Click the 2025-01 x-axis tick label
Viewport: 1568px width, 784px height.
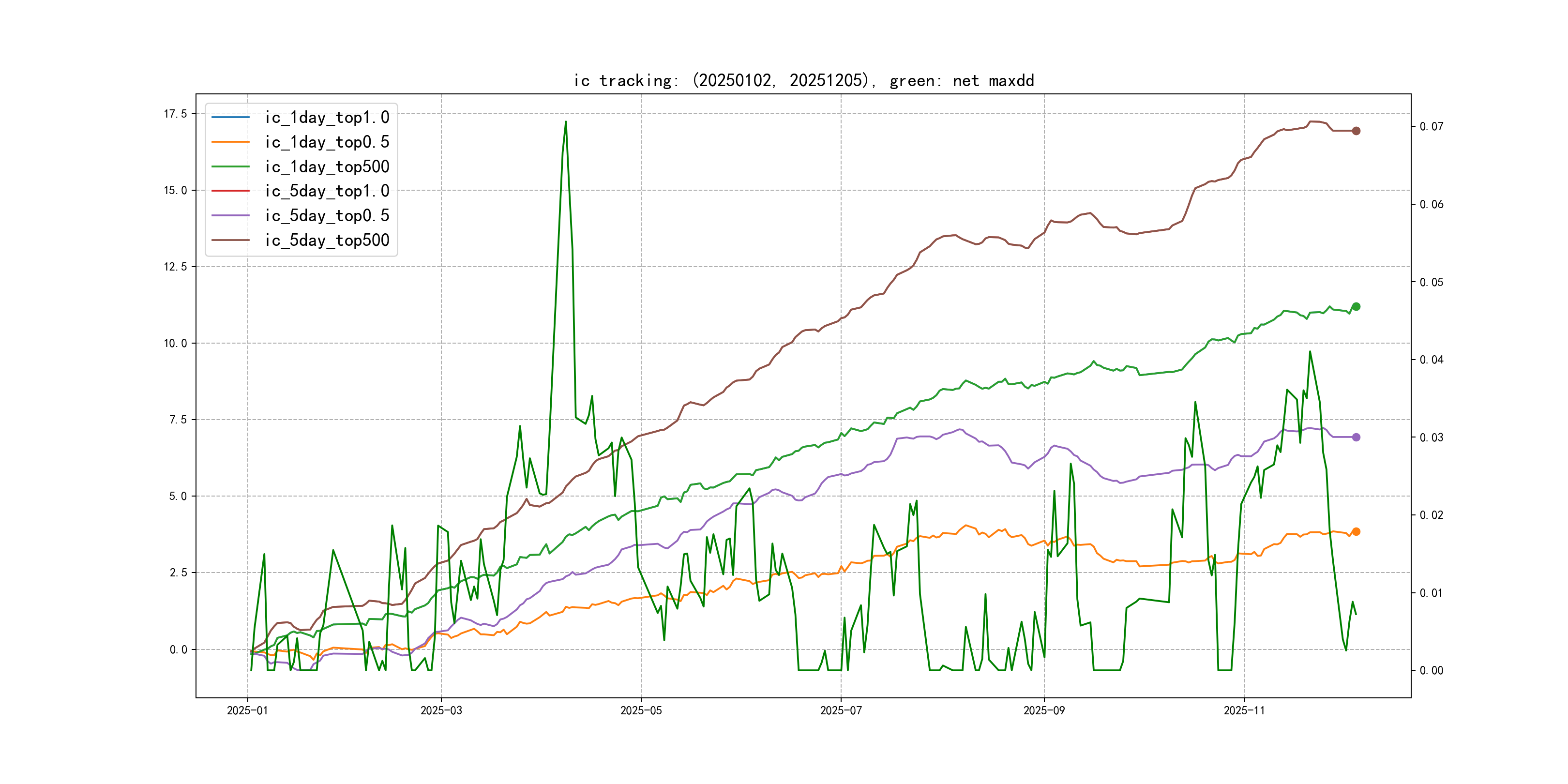click(x=247, y=710)
